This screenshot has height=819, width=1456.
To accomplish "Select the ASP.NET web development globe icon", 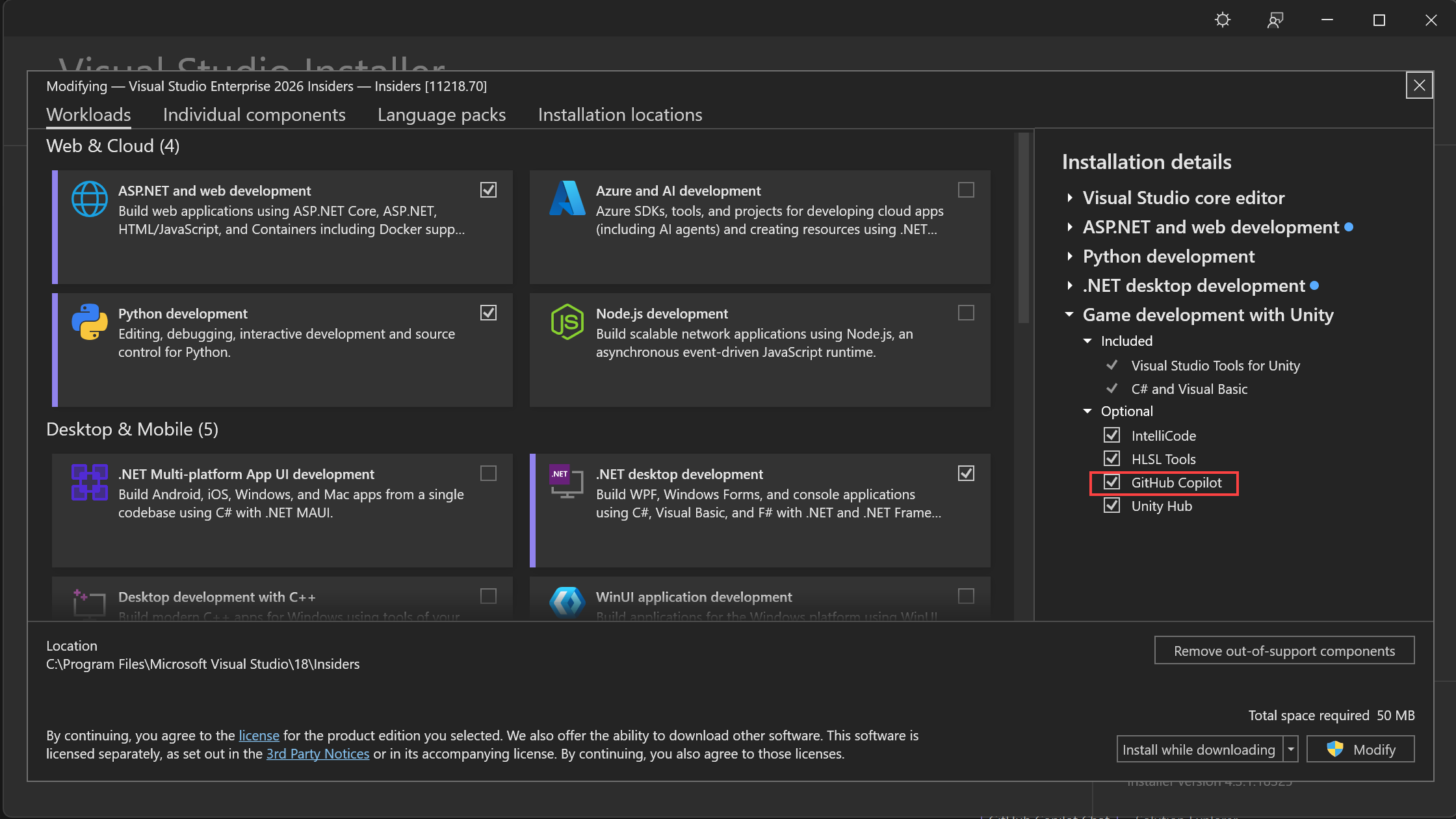I will tap(89, 199).
